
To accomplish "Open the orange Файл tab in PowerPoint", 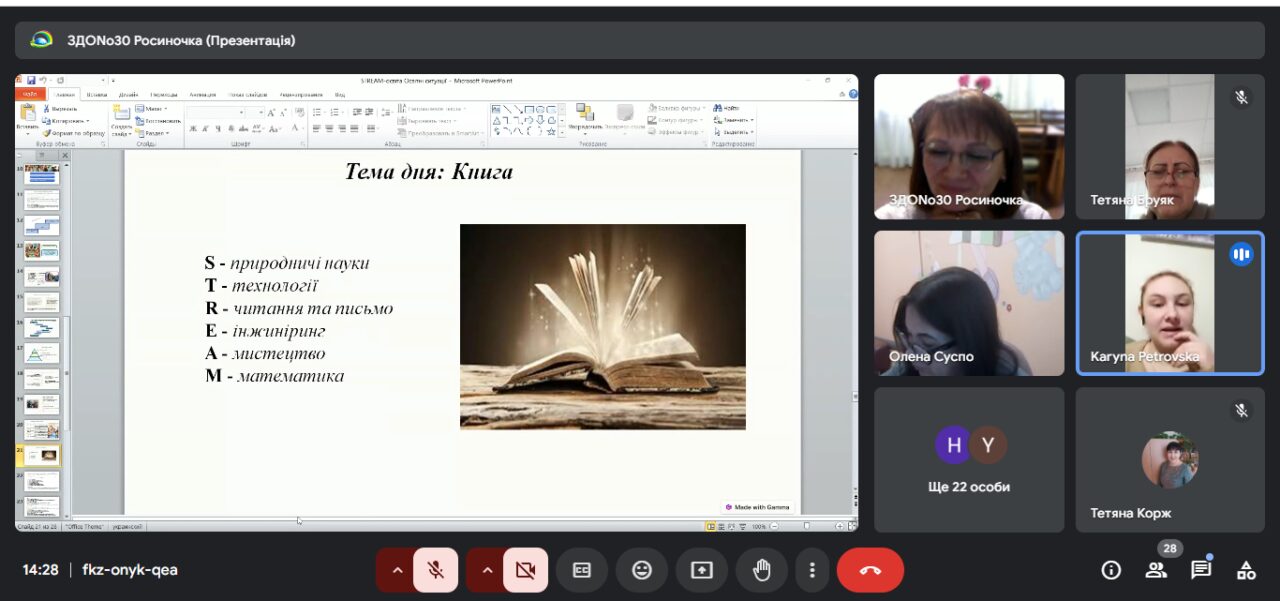I will pyautogui.click(x=30, y=94).
